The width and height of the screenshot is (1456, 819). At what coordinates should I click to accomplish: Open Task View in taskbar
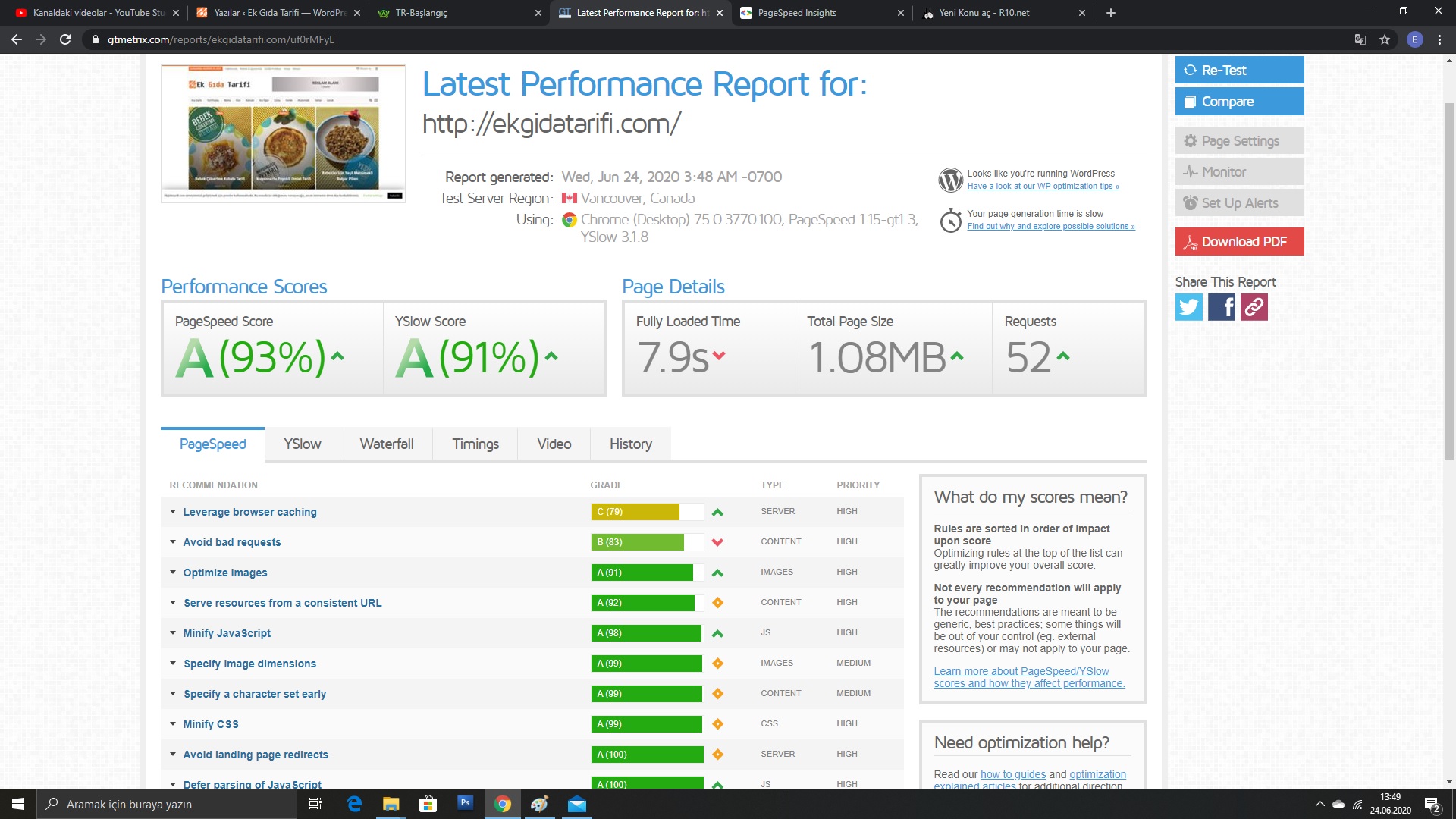click(x=315, y=804)
